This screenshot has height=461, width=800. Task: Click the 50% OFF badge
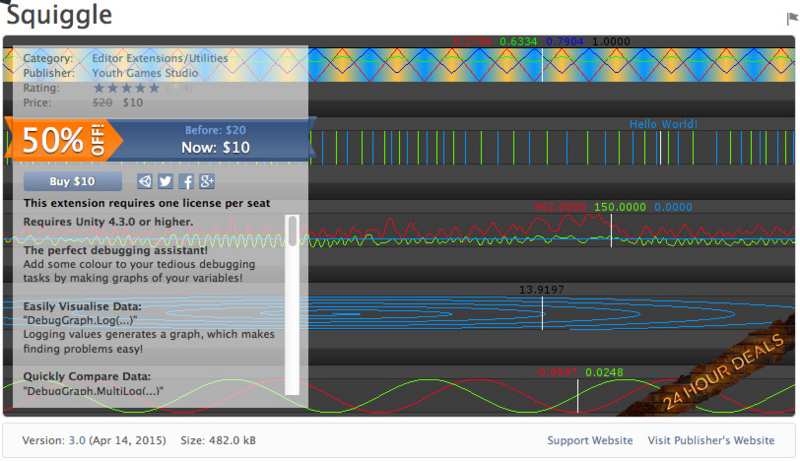(63, 140)
